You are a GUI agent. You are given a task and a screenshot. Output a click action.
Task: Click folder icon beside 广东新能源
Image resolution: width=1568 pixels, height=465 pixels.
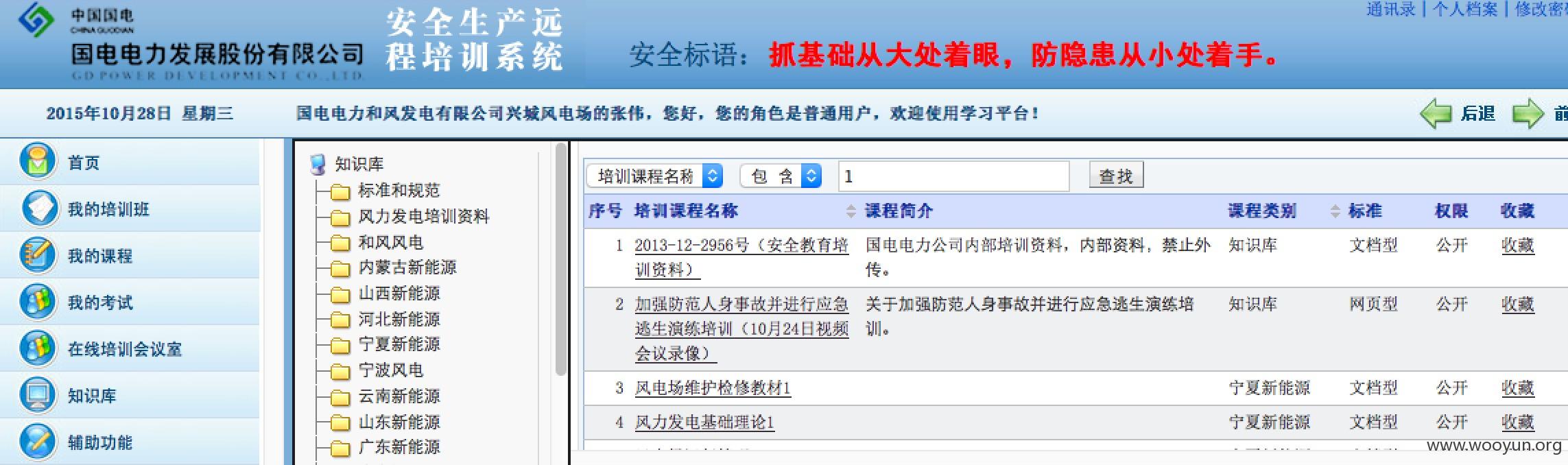point(340,448)
